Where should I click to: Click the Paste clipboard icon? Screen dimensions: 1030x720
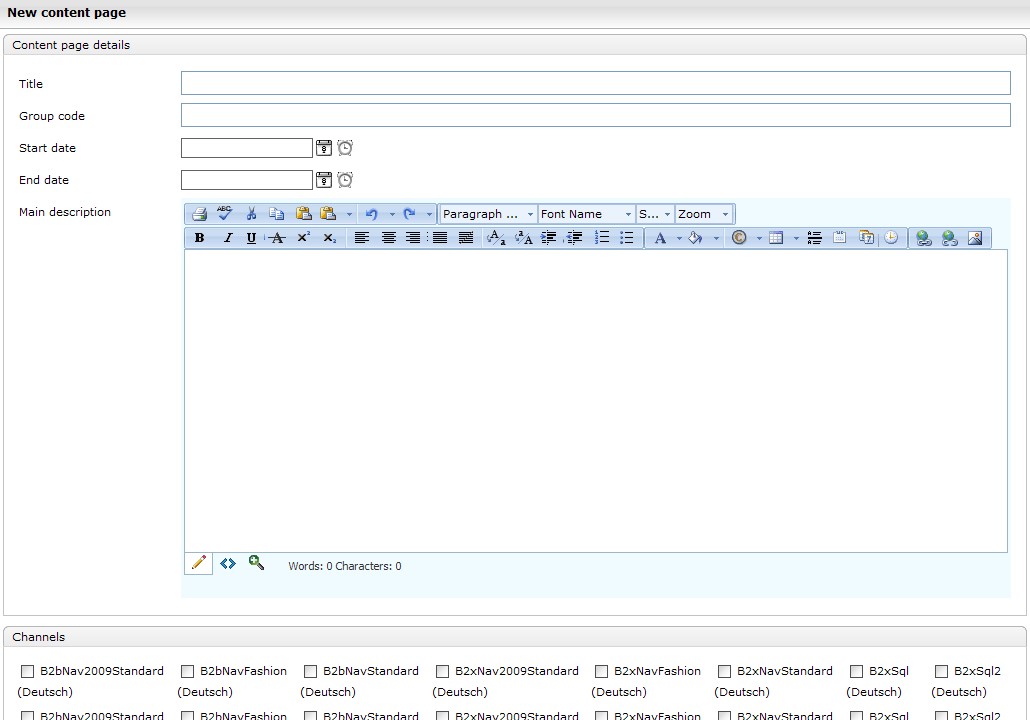coord(303,214)
